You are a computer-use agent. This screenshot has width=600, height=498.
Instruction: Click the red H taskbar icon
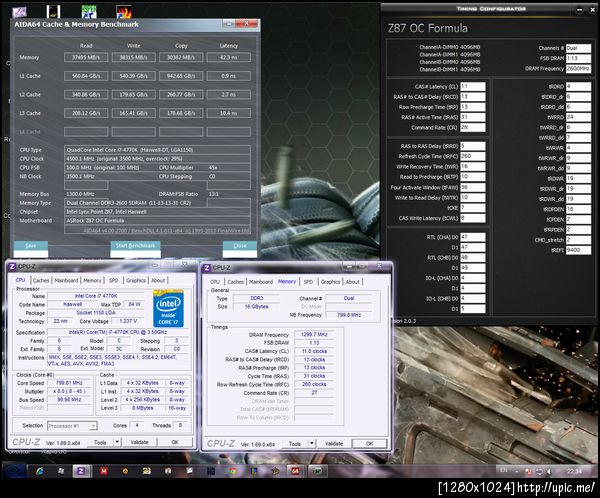point(104,470)
